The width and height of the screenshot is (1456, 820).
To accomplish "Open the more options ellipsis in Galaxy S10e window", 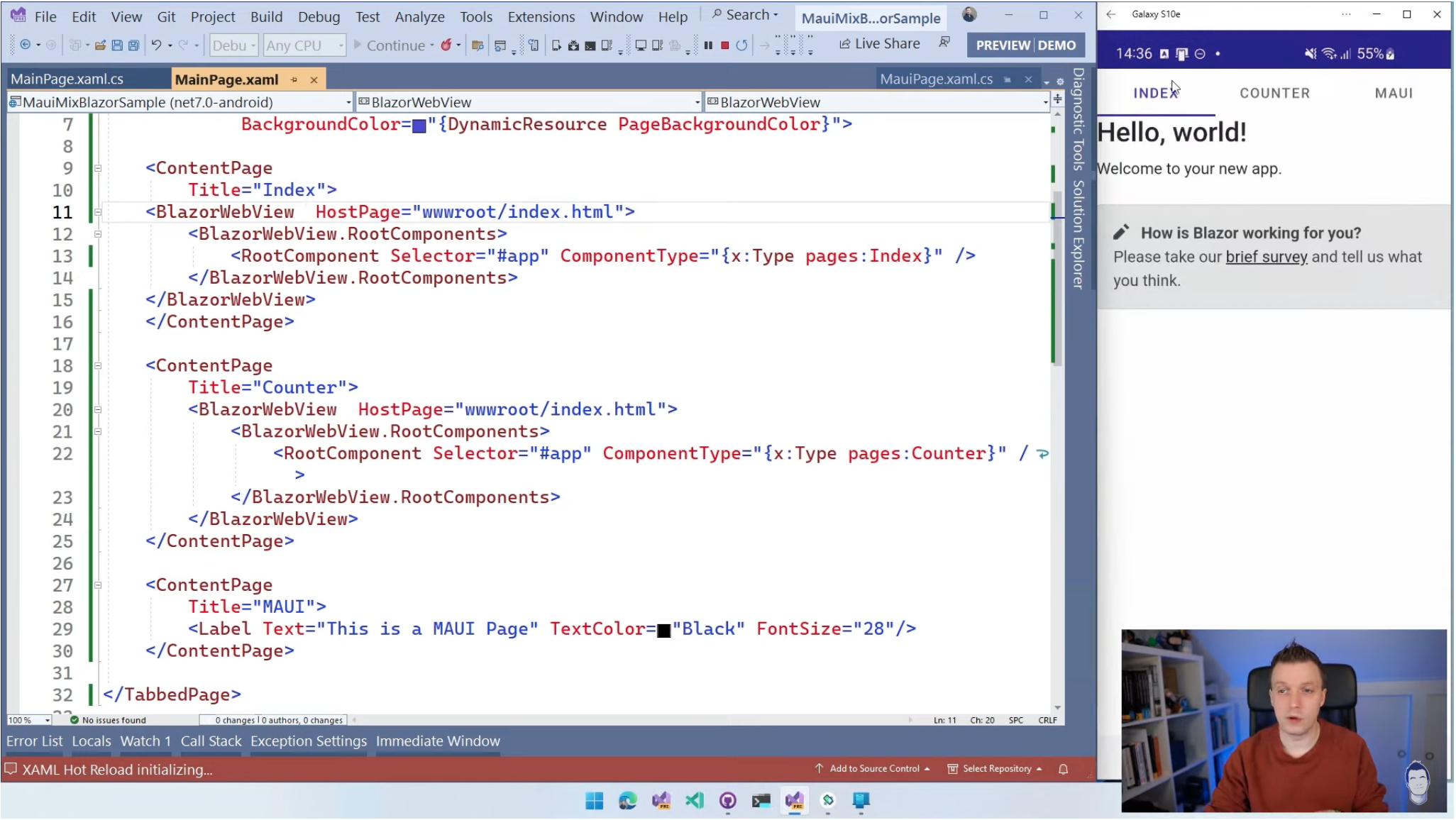I will (1346, 14).
